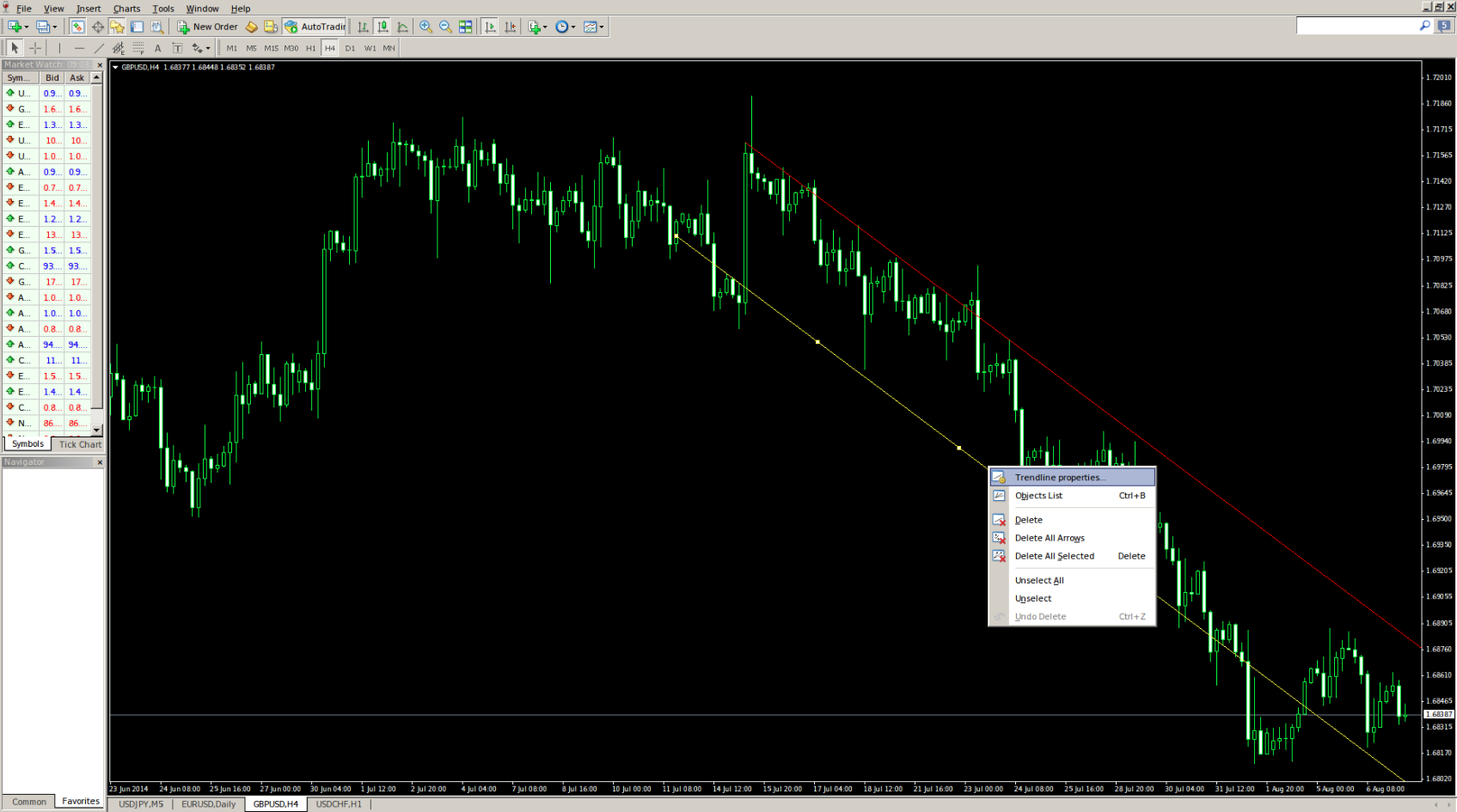Switch chart to candlestick display mode
Image resolution: width=1457 pixels, height=812 pixels.
point(383,27)
